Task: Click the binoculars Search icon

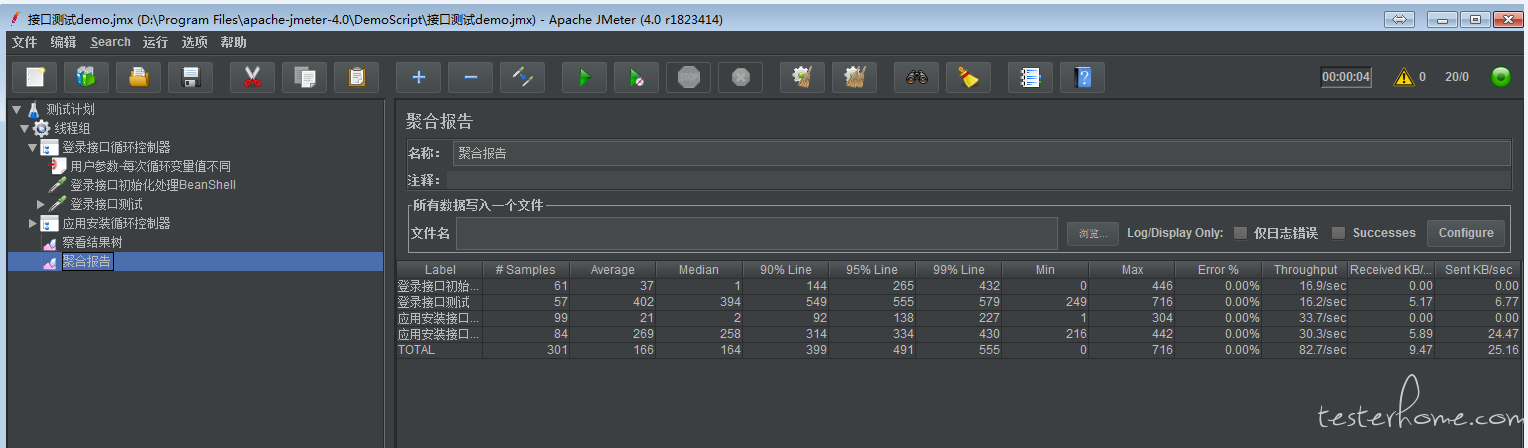Action: [x=916, y=78]
